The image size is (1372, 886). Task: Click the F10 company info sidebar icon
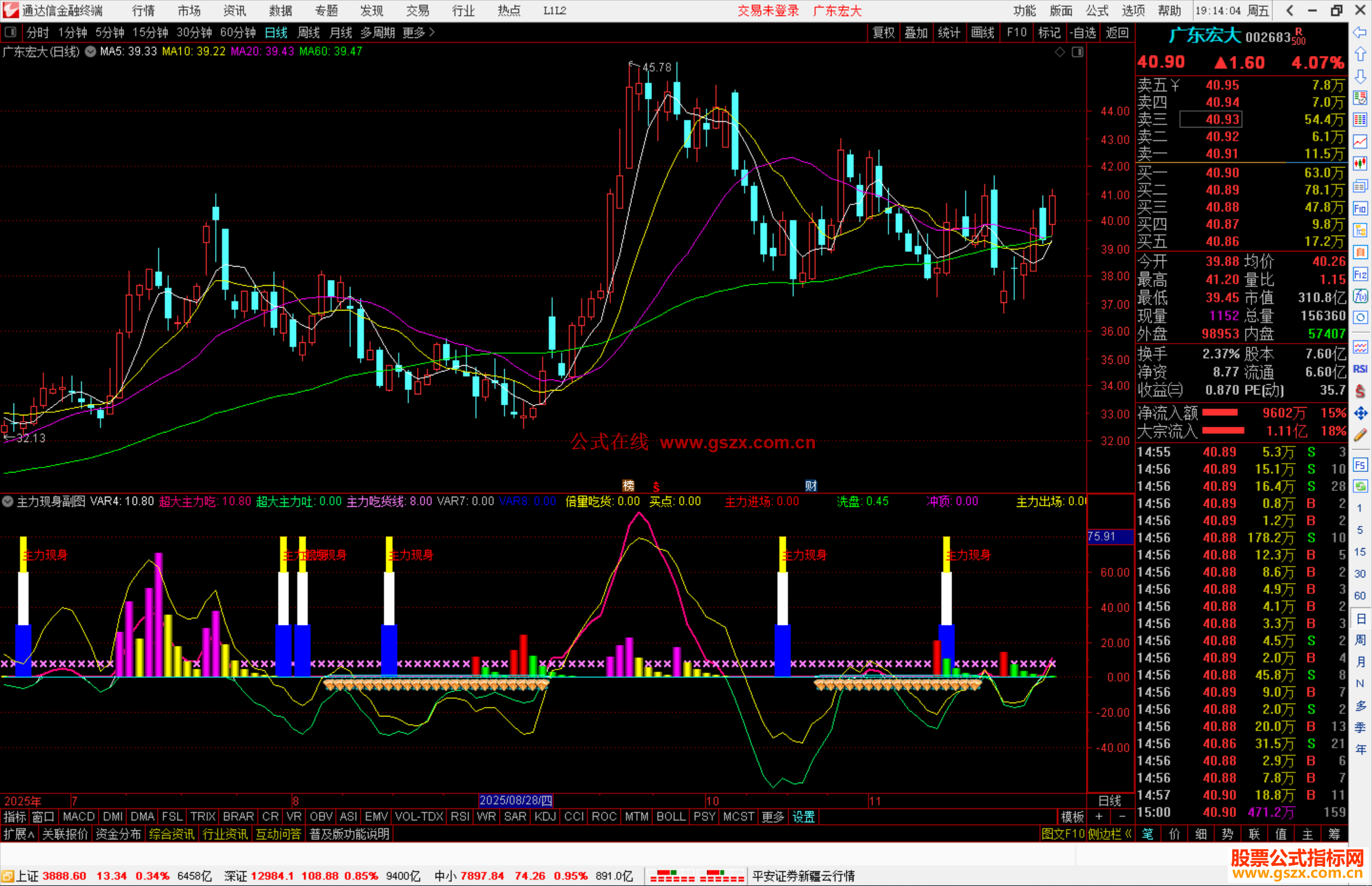pyautogui.click(x=1360, y=208)
